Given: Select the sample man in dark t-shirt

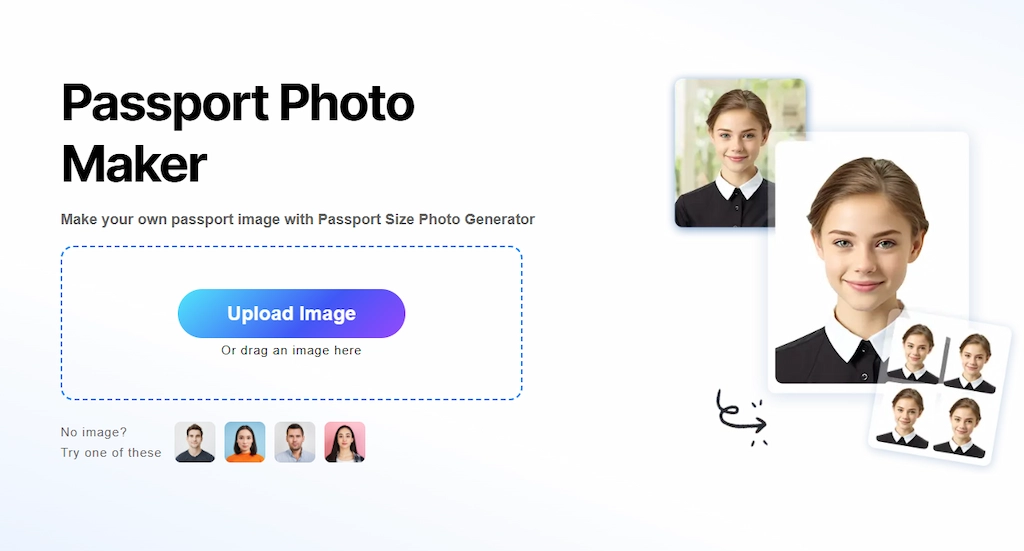Looking at the screenshot, I should coord(195,442).
